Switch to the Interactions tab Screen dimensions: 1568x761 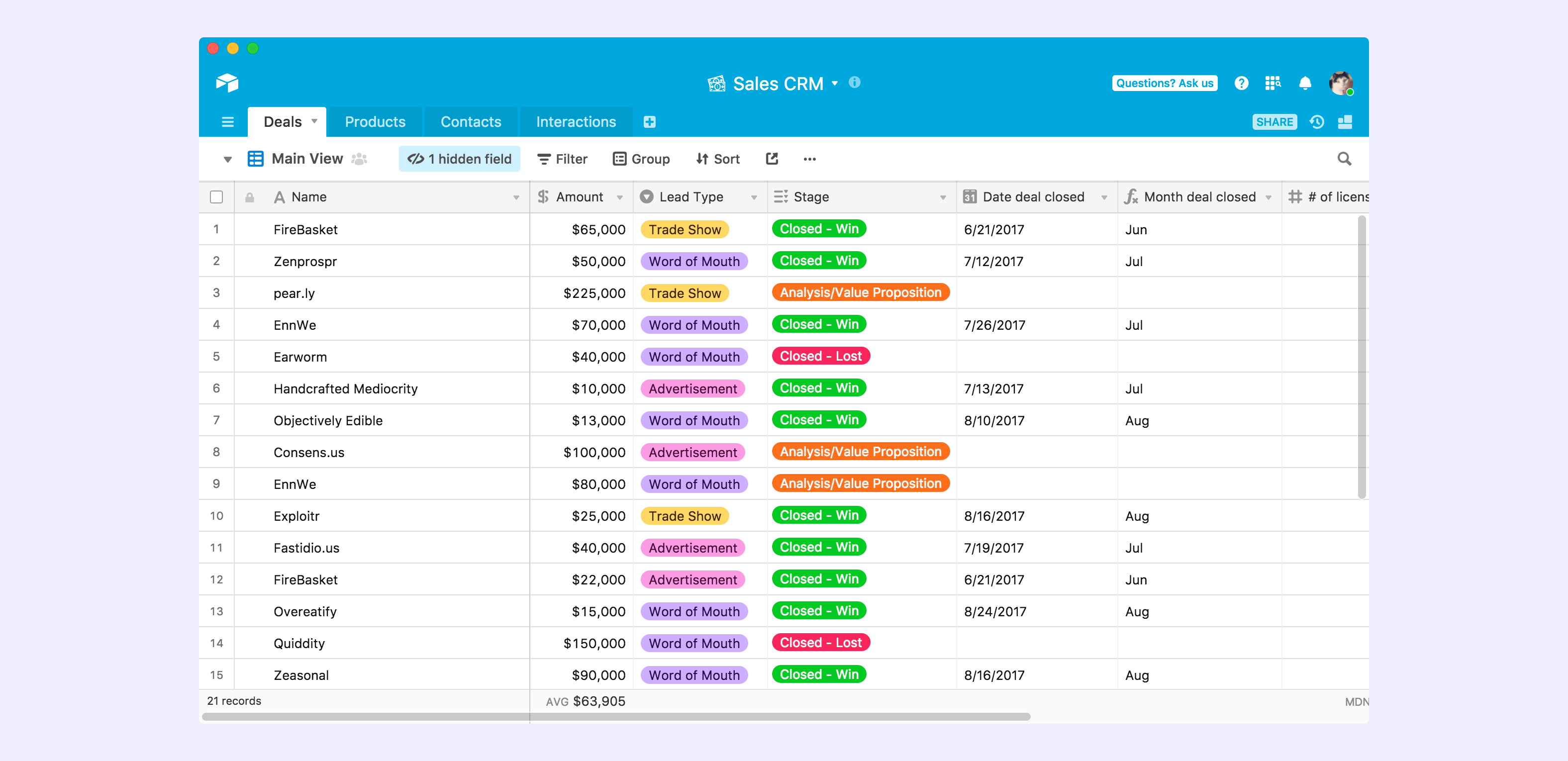click(575, 122)
